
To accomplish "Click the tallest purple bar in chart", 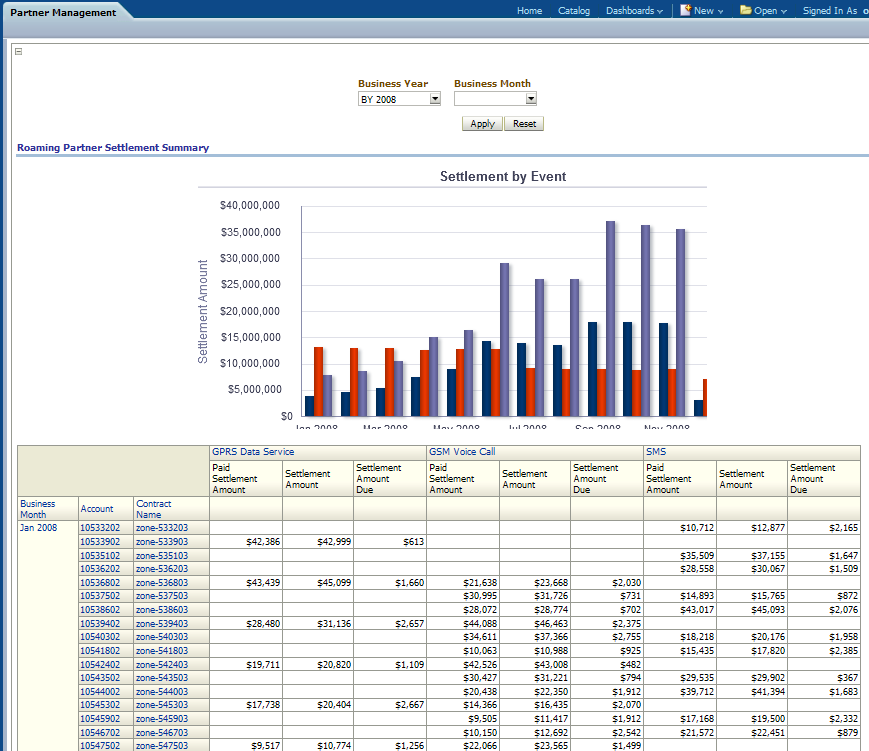I will point(610,319).
